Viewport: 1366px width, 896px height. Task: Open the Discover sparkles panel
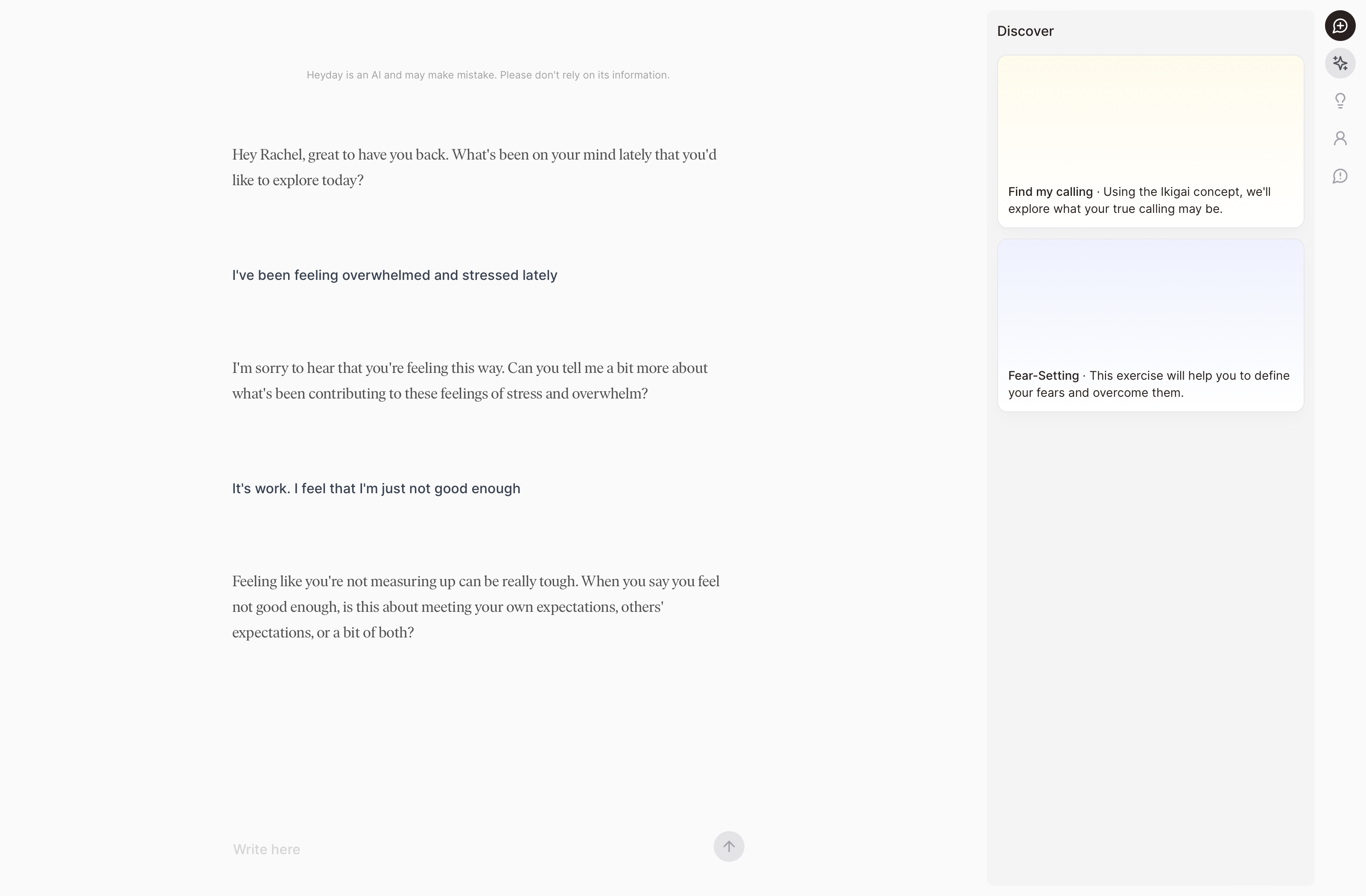(1340, 63)
